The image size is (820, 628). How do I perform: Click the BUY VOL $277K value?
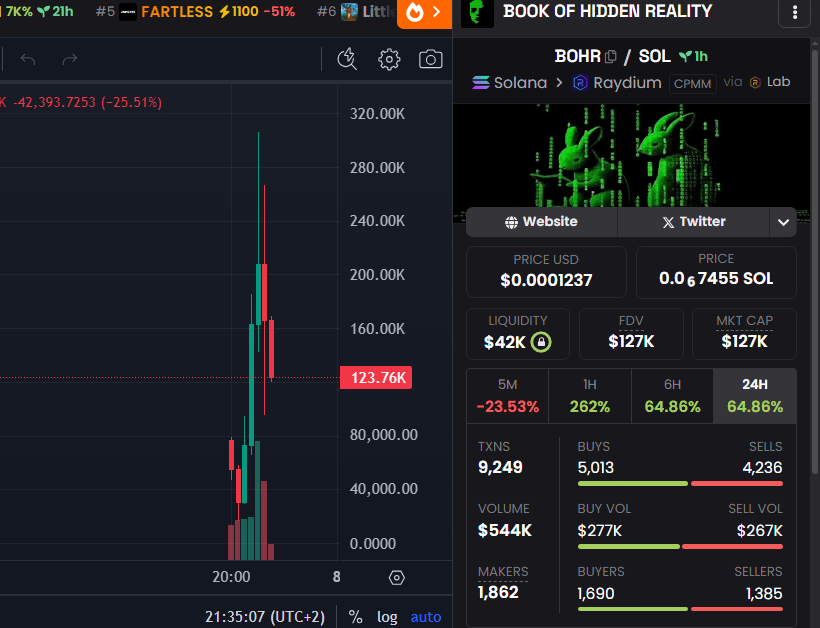(600, 531)
